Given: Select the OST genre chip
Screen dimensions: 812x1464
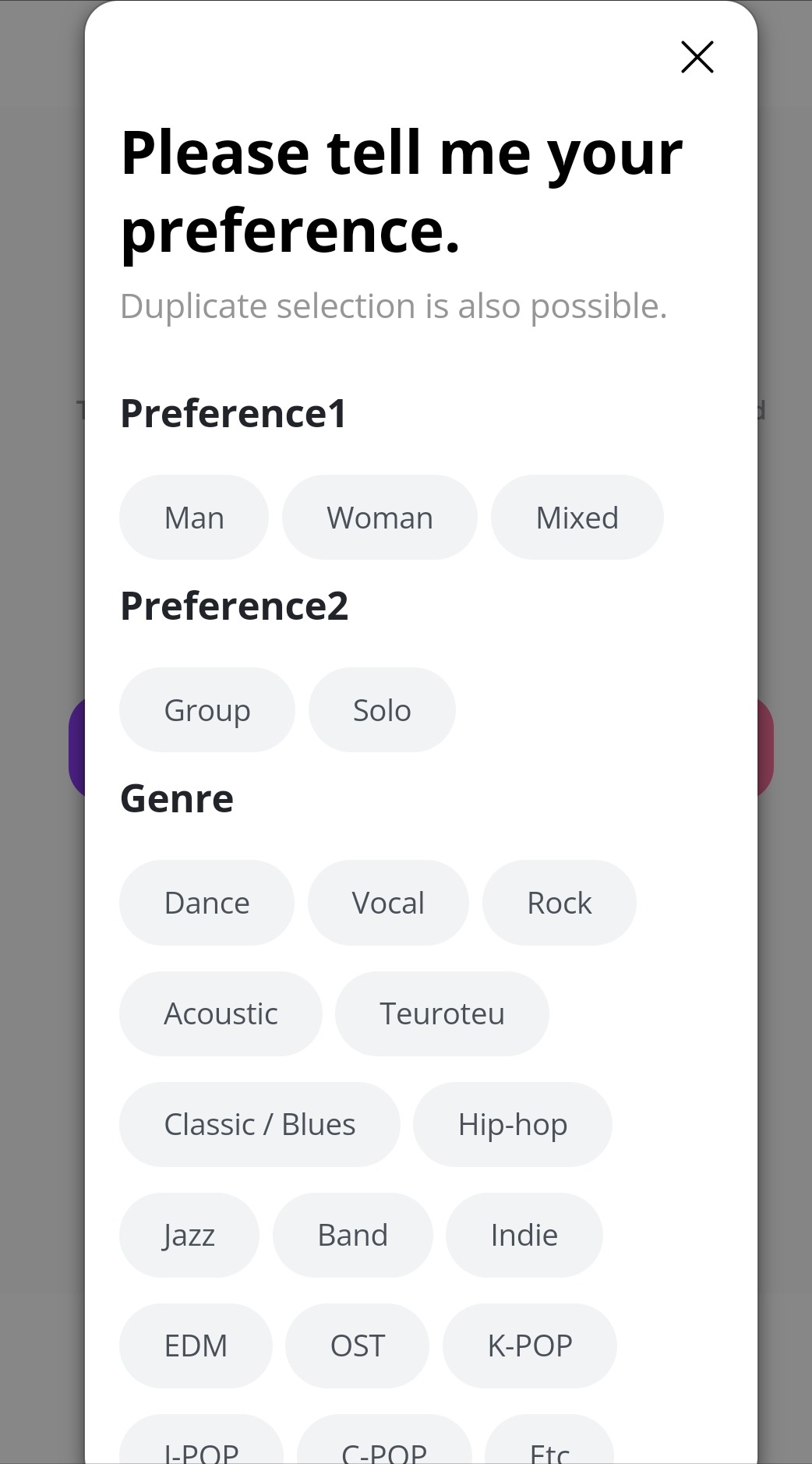Looking at the screenshot, I should pyautogui.click(x=357, y=1346).
